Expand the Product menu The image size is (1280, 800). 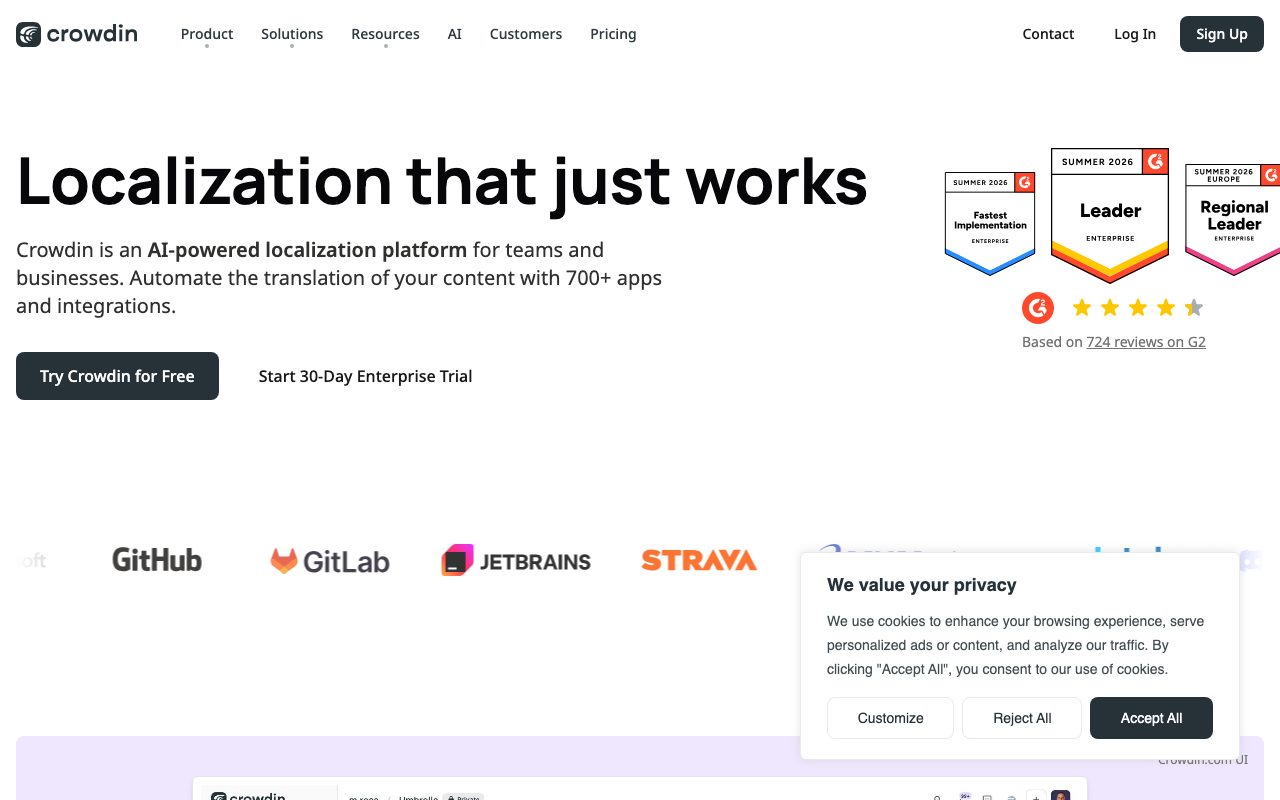point(207,34)
